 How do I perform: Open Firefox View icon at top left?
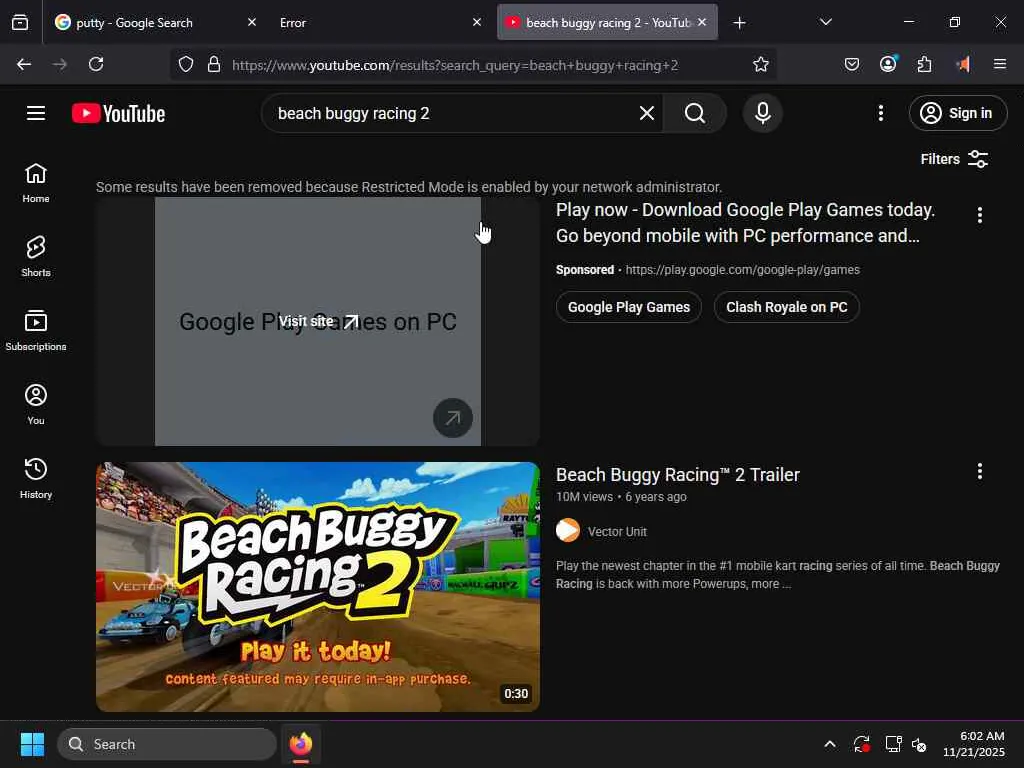pos(20,23)
